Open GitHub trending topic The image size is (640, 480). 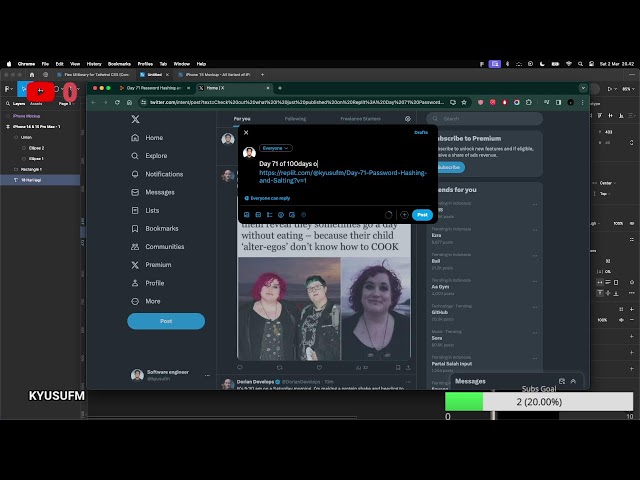coord(440,313)
